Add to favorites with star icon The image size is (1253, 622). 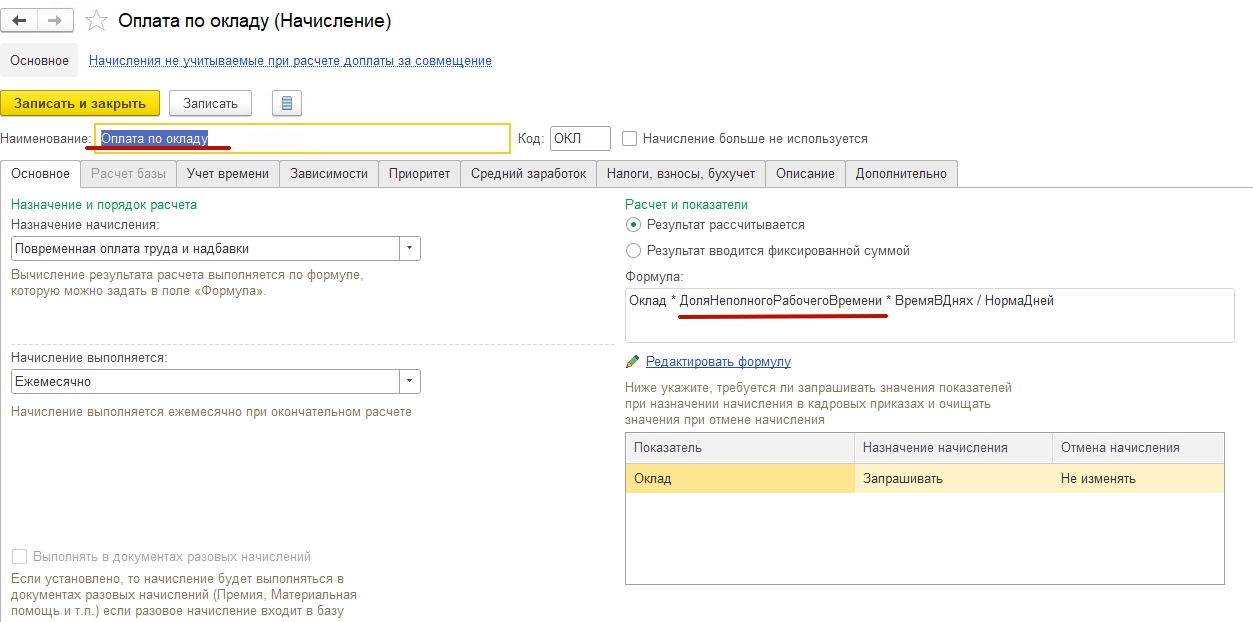pos(96,20)
